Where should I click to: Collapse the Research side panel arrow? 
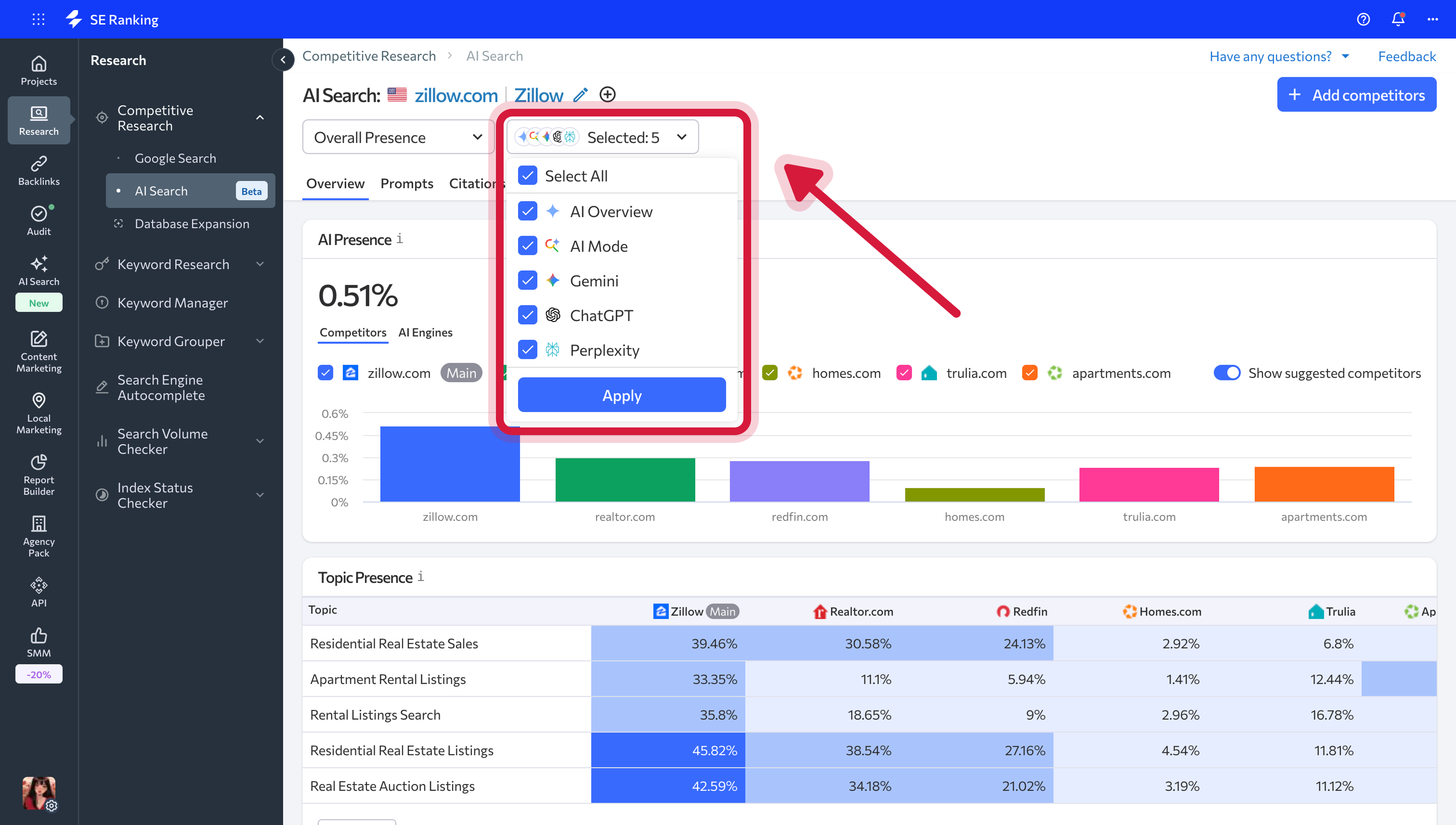click(x=283, y=60)
